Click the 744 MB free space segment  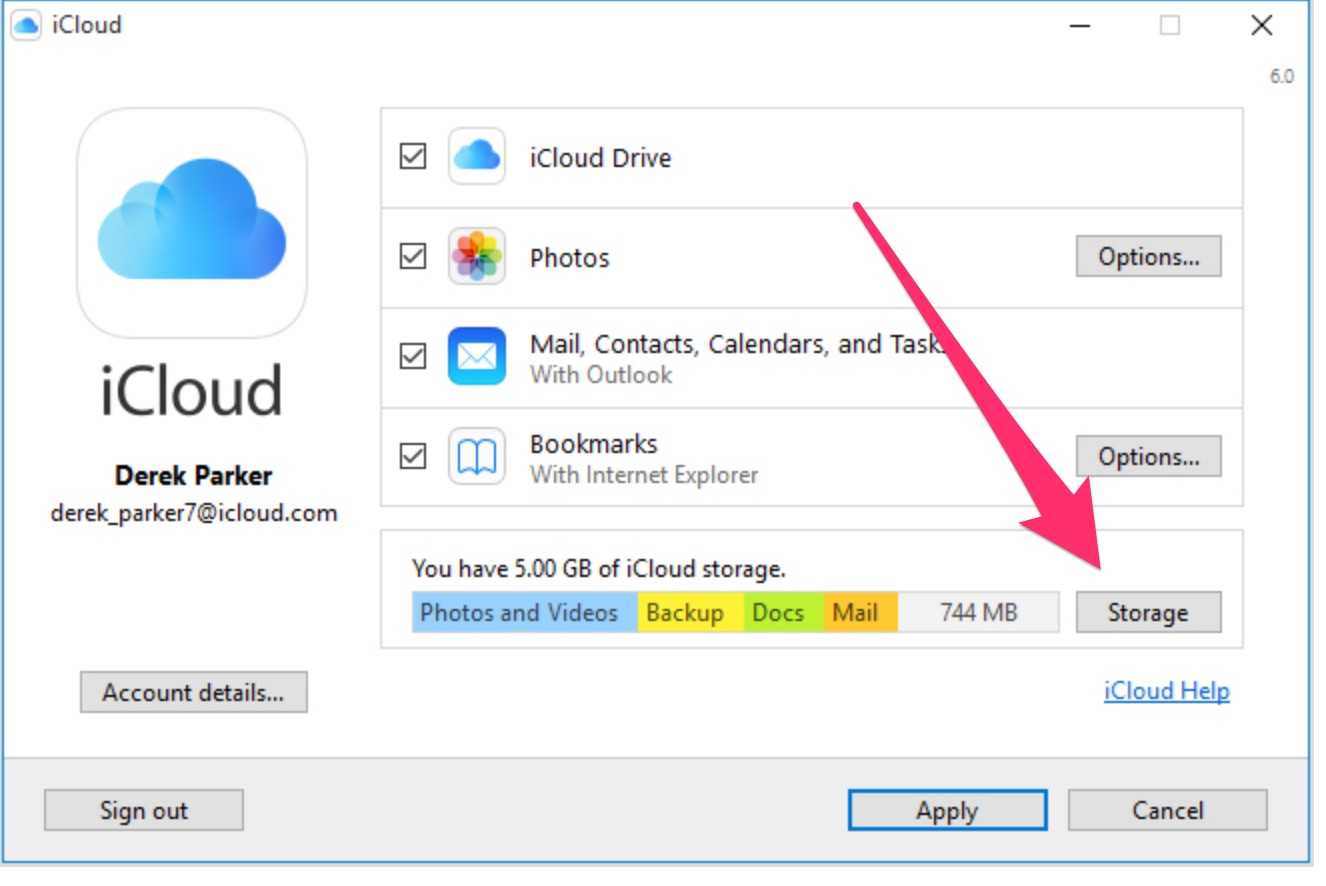coord(978,612)
